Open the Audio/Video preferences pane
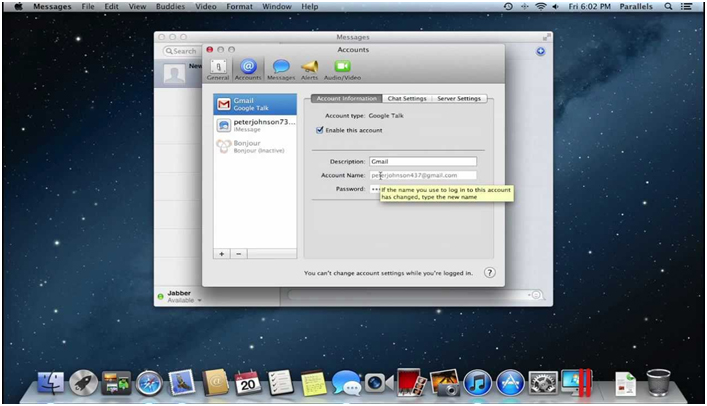This screenshot has width=707, height=406. (x=342, y=70)
